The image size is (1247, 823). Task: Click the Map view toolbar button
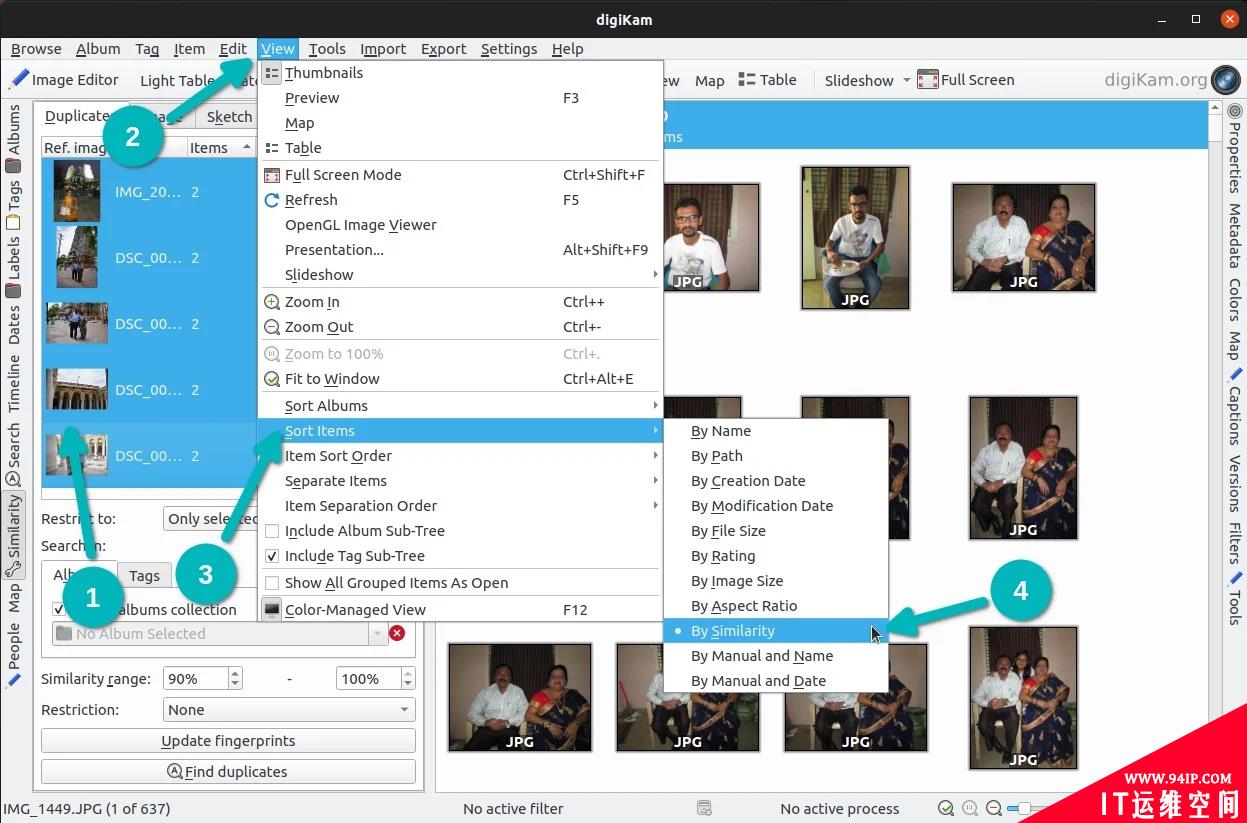[710, 80]
